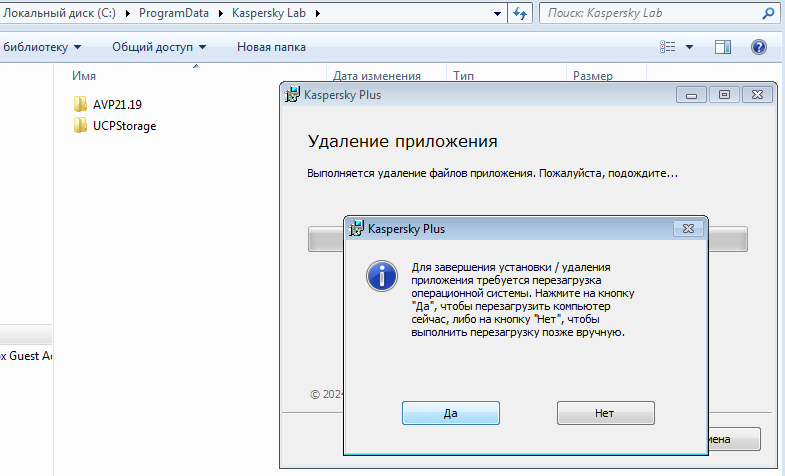Click the partially hidden Отмена button

click(x=734, y=439)
